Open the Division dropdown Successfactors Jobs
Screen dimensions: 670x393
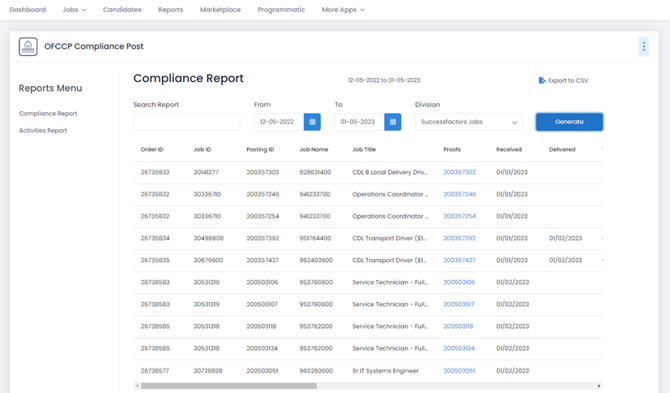pos(468,122)
